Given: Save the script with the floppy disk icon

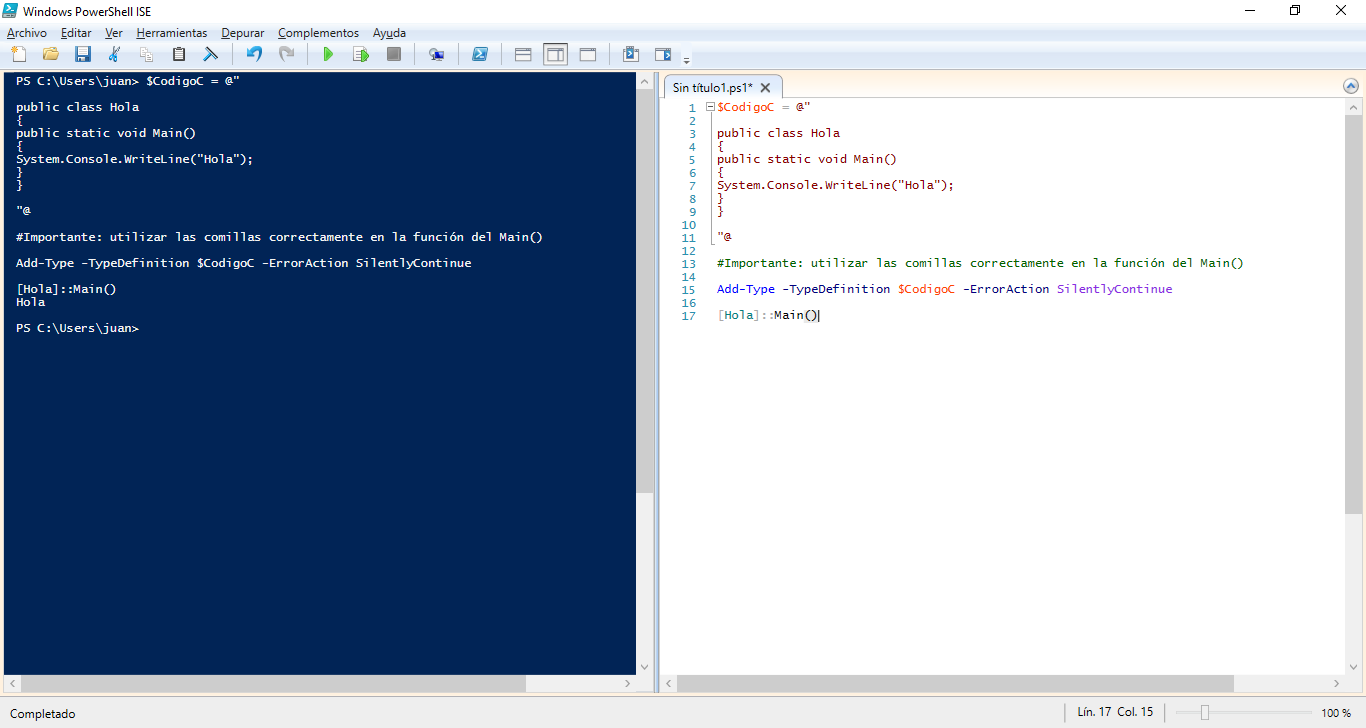Looking at the screenshot, I should [x=83, y=54].
